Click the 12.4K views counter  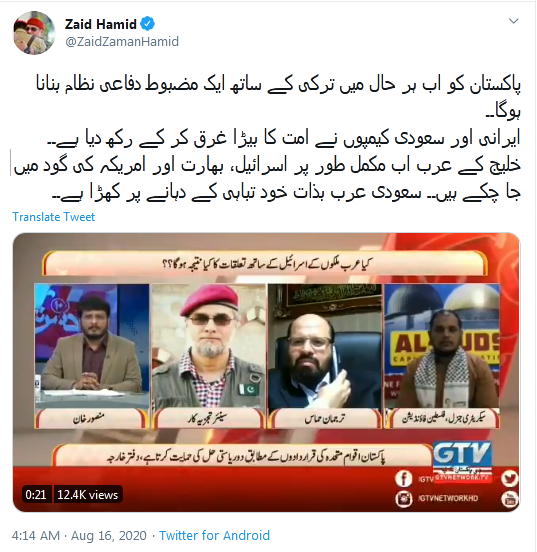88,495
